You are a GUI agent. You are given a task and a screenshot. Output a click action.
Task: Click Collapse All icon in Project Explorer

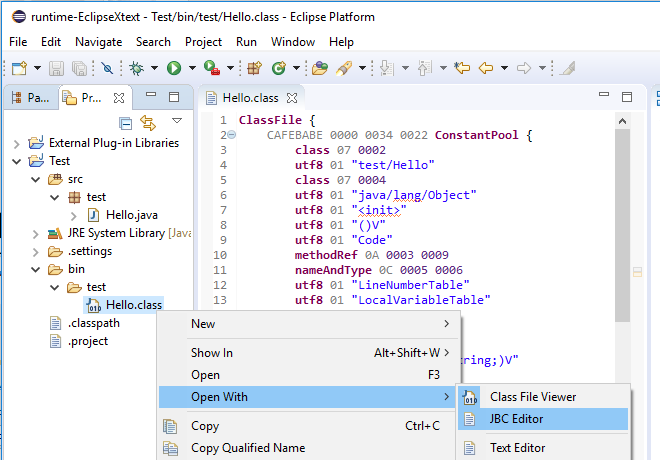tap(126, 123)
